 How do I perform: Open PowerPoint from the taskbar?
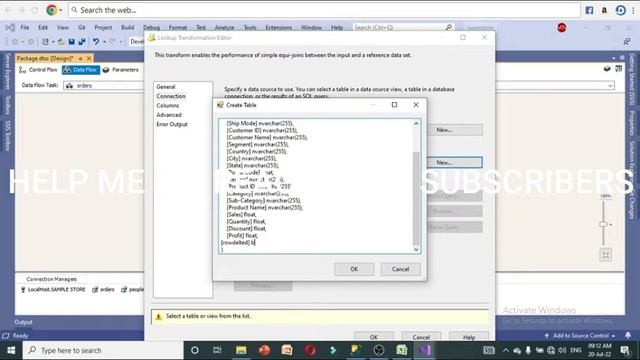264,350
